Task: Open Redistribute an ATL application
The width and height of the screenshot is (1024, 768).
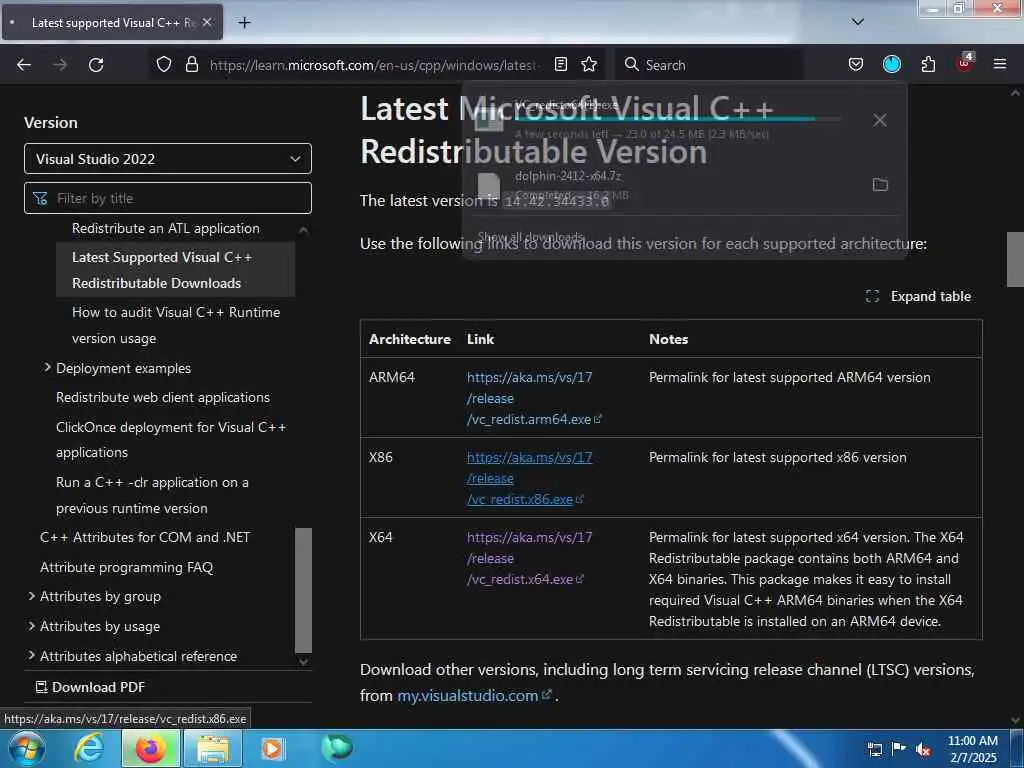Action: (166, 229)
